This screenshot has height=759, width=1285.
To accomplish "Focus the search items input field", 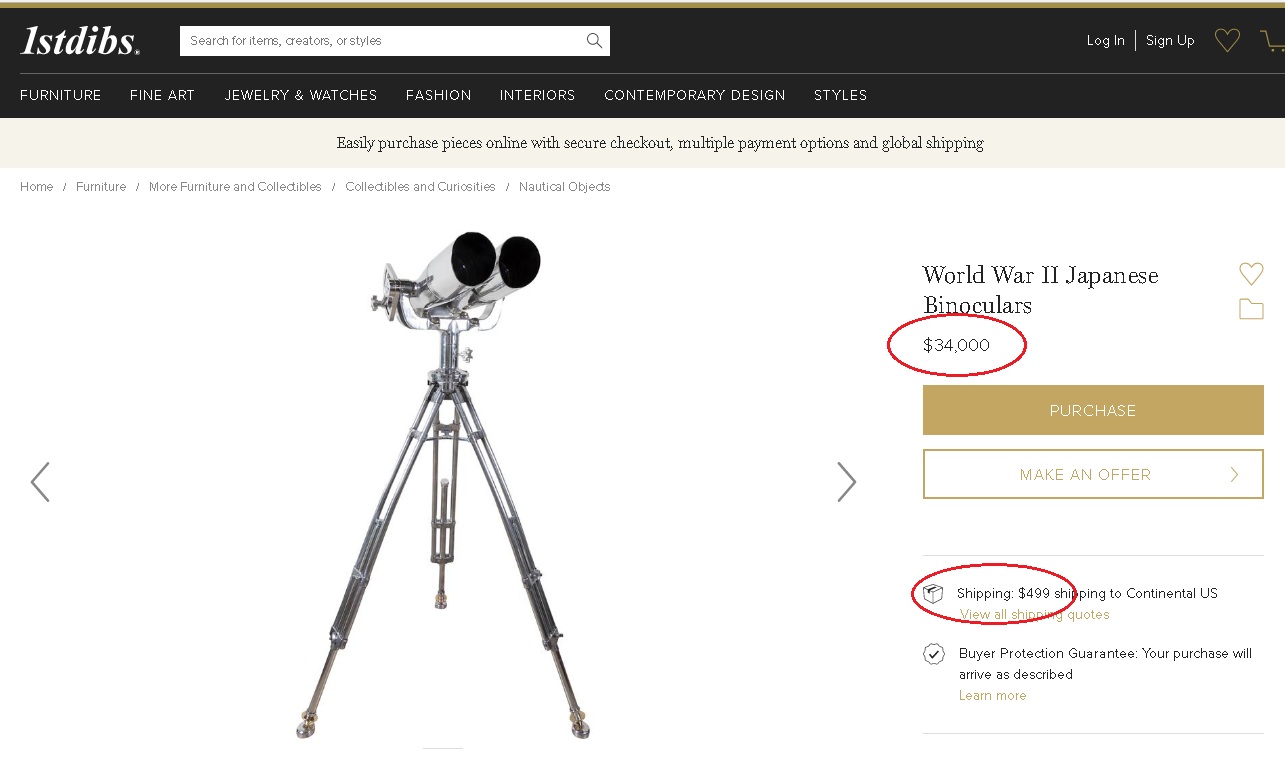I will tap(380, 41).
